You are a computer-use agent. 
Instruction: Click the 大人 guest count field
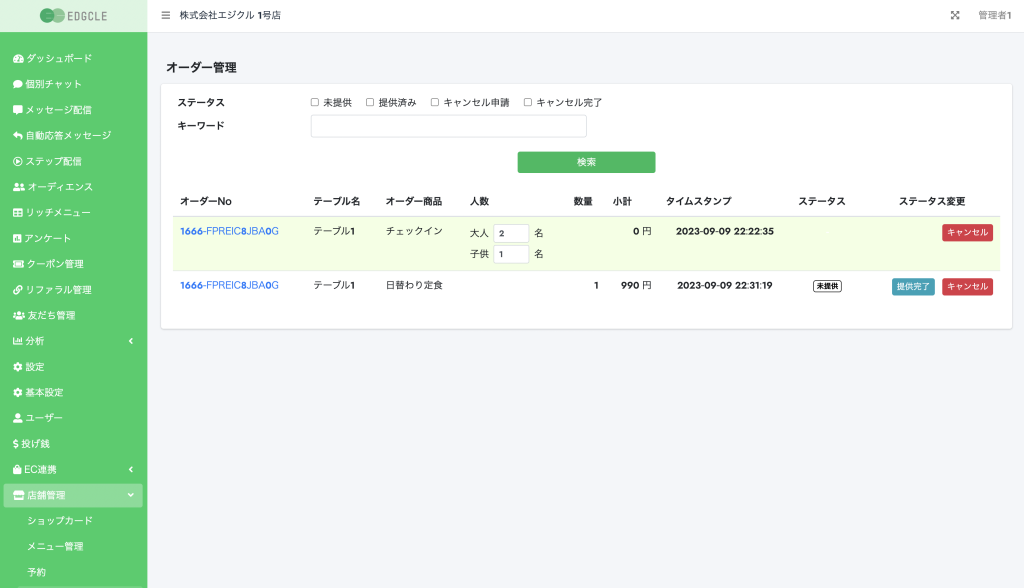pyautogui.click(x=511, y=233)
